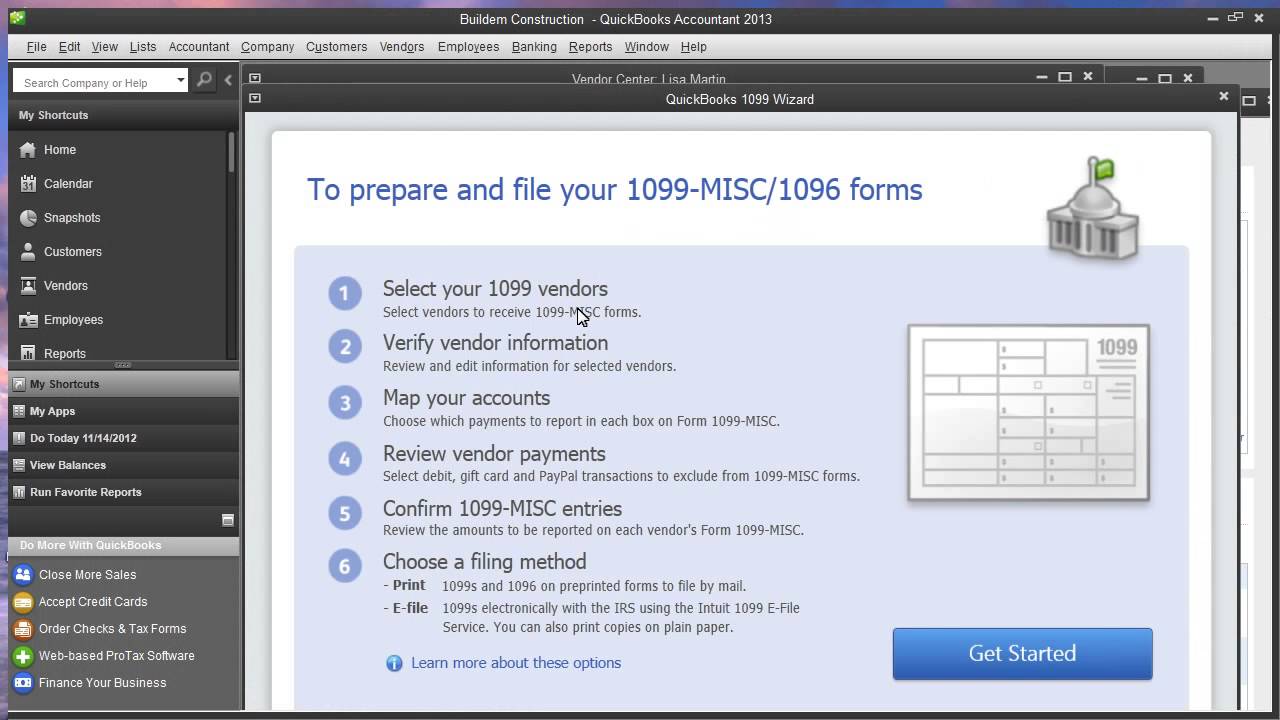Click the 'Select your 1099 vendors' heading

495,289
